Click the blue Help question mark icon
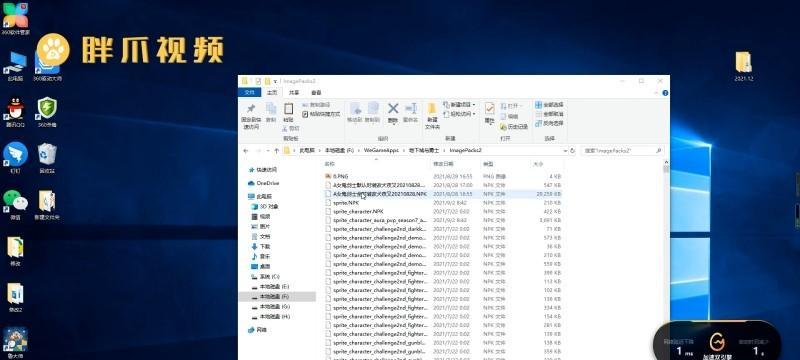Screen dimensions: 800x360 pos(665,93)
